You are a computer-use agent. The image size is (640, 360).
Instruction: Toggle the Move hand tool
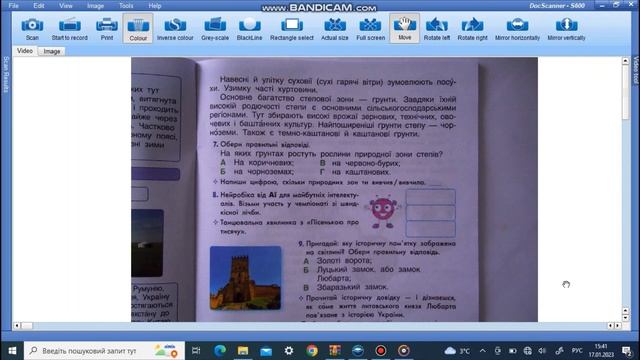[x=404, y=28]
